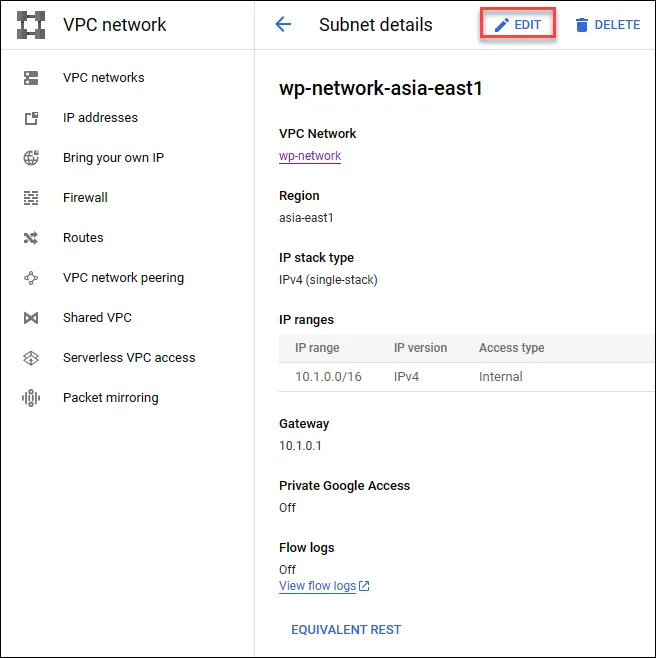Click the IP addresses sidebar icon

click(31, 118)
